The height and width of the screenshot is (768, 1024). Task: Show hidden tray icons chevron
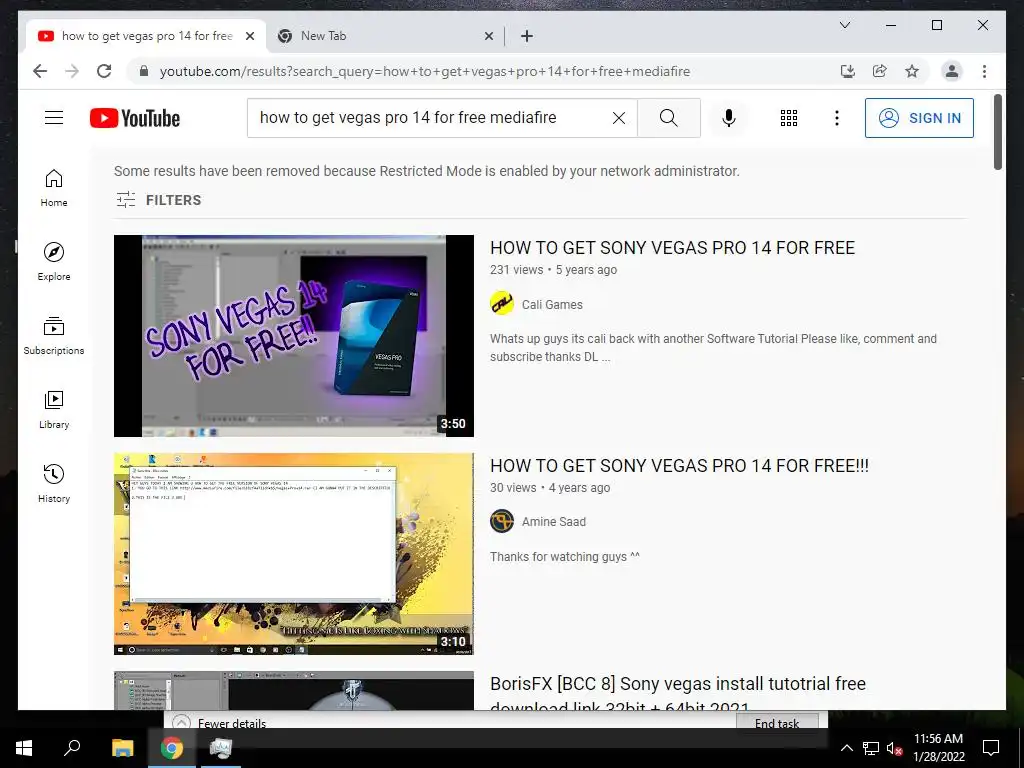[x=846, y=748]
